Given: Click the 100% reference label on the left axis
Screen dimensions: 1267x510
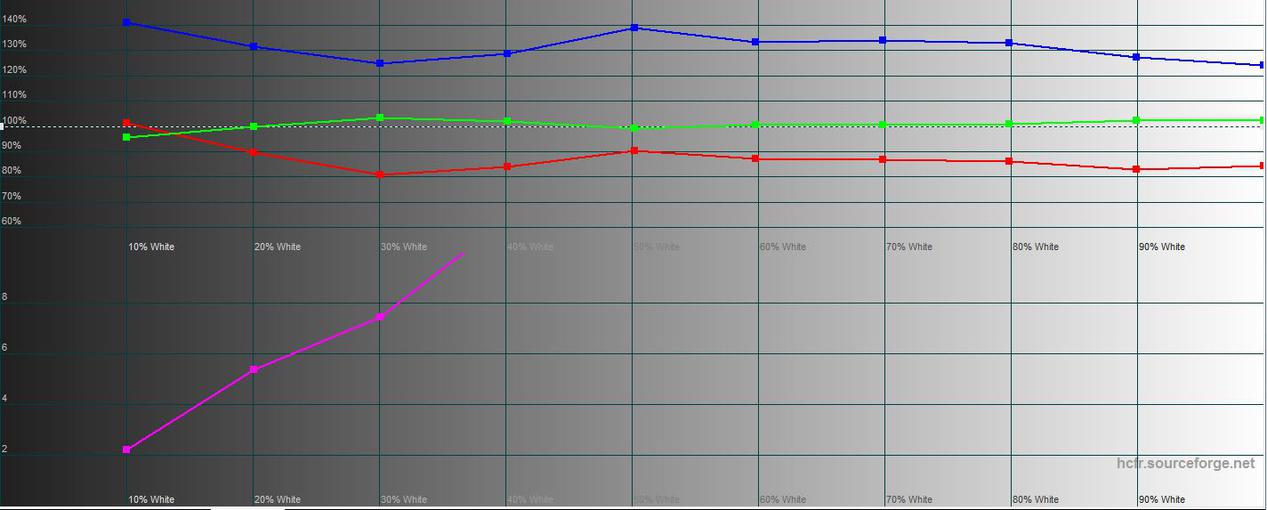Looking at the screenshot, I should 14,121.
